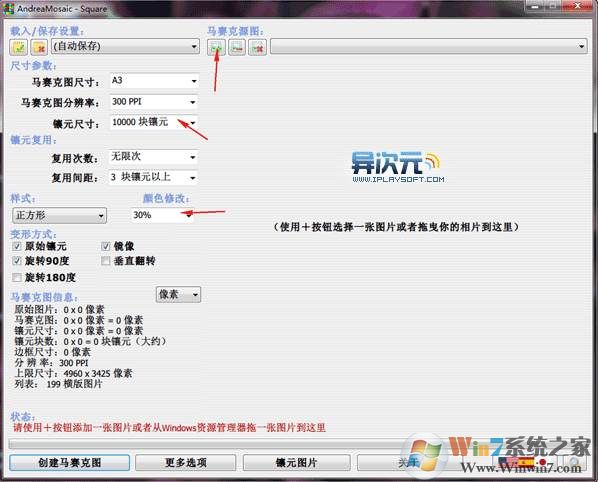Click the 分辨率: 300 PPI info line
This screenshot has width=598, height=482.
point(51,363)
